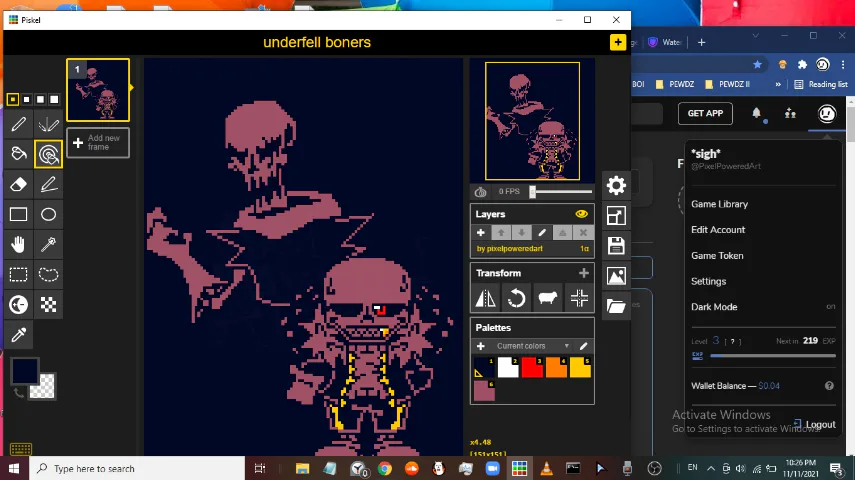Select the Eraser tool
Screen dimensions: 855x480
pos(19,184)
